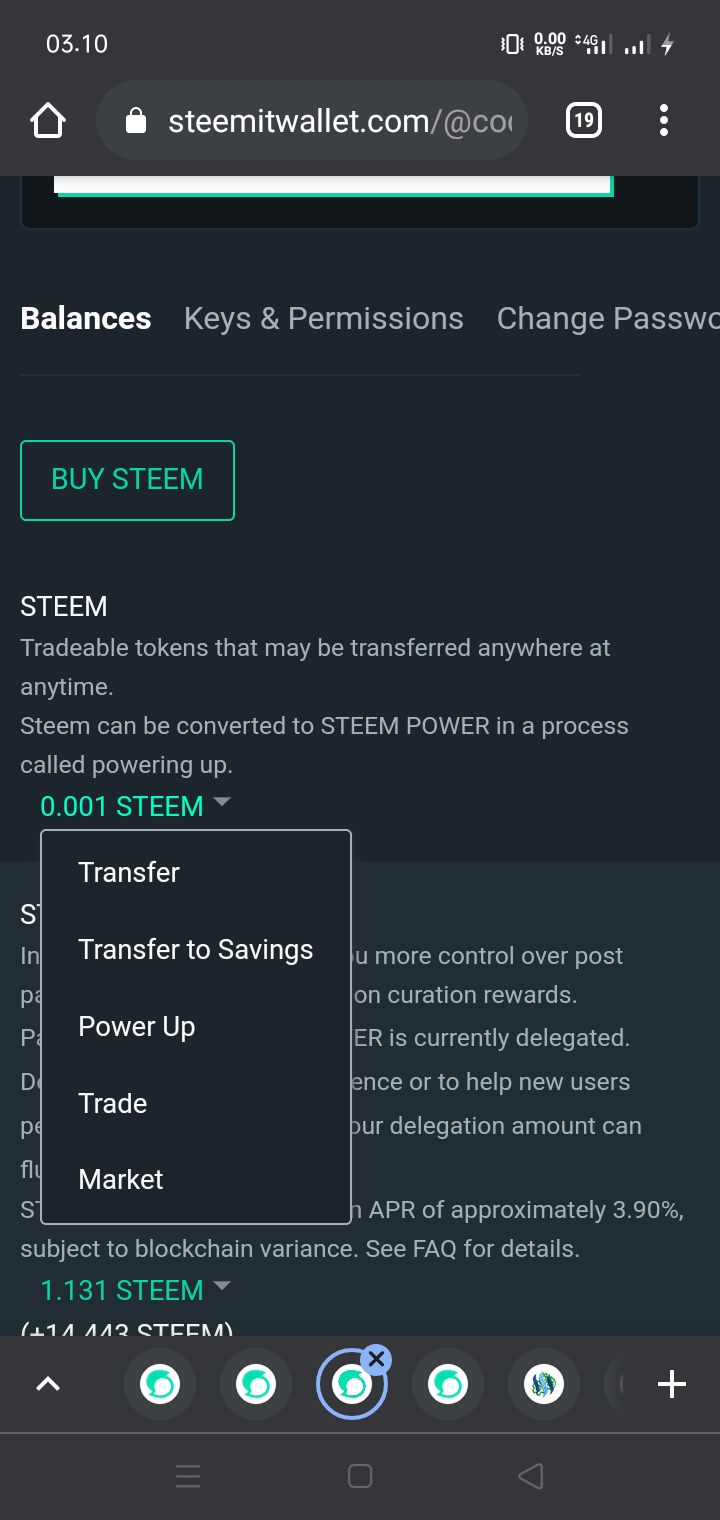Tap the Android home square button

360,1476
